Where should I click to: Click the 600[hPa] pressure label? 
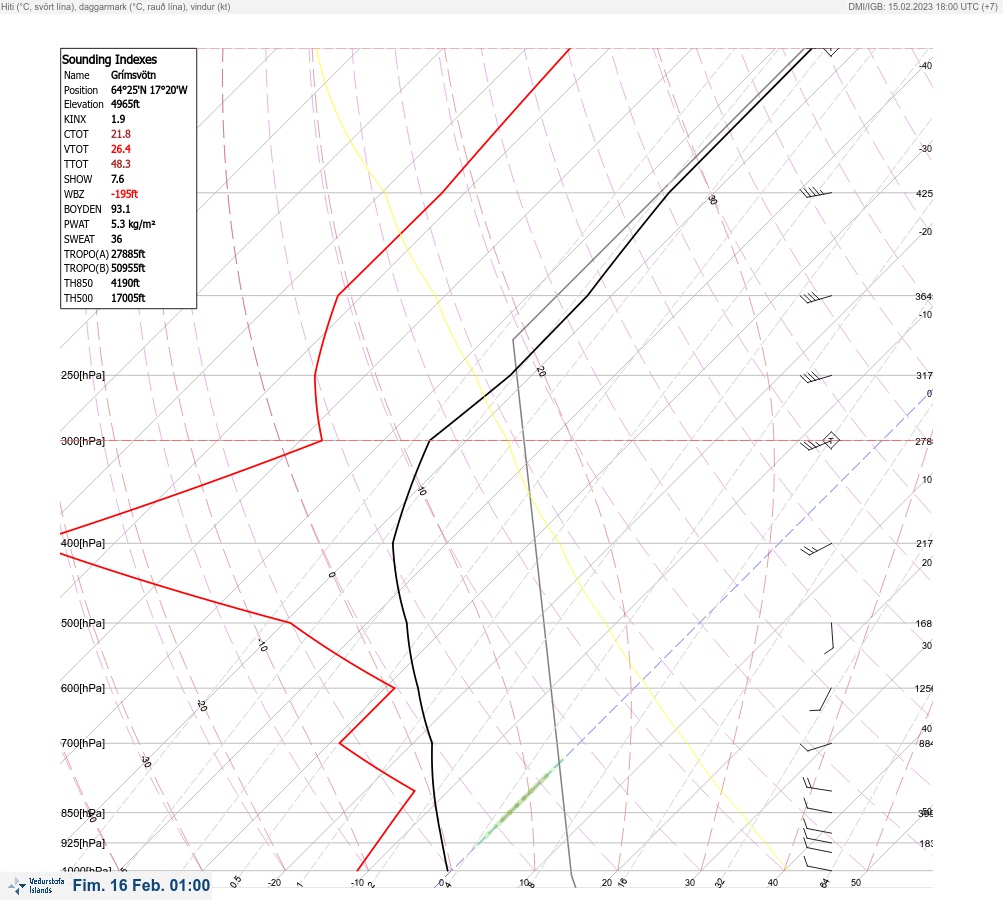[x=83, y=688]
